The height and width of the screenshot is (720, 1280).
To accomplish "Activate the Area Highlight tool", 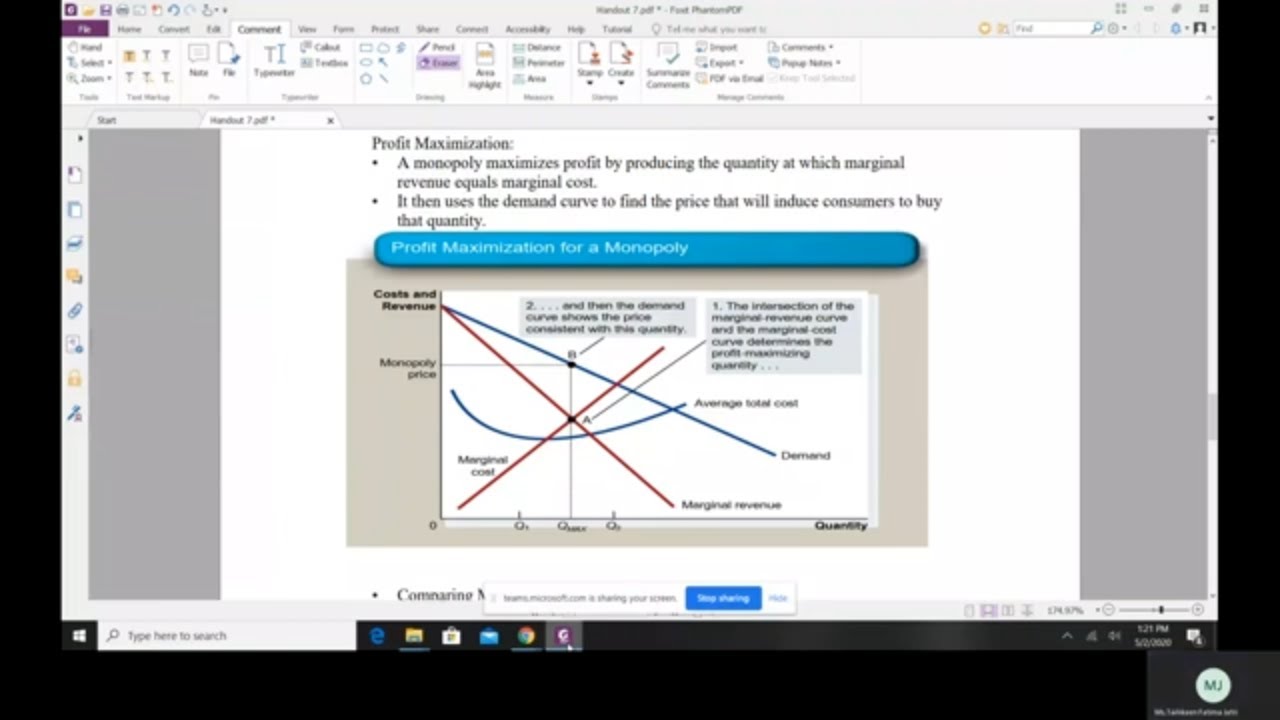I will click(485, 66).
